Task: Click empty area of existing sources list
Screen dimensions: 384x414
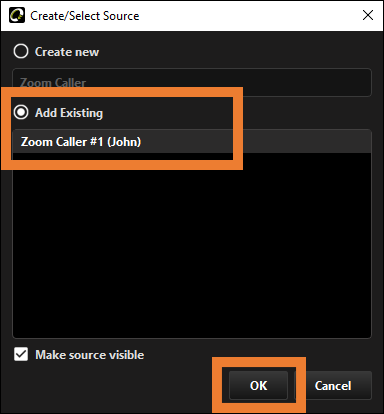Action: [x=192, y=245]
